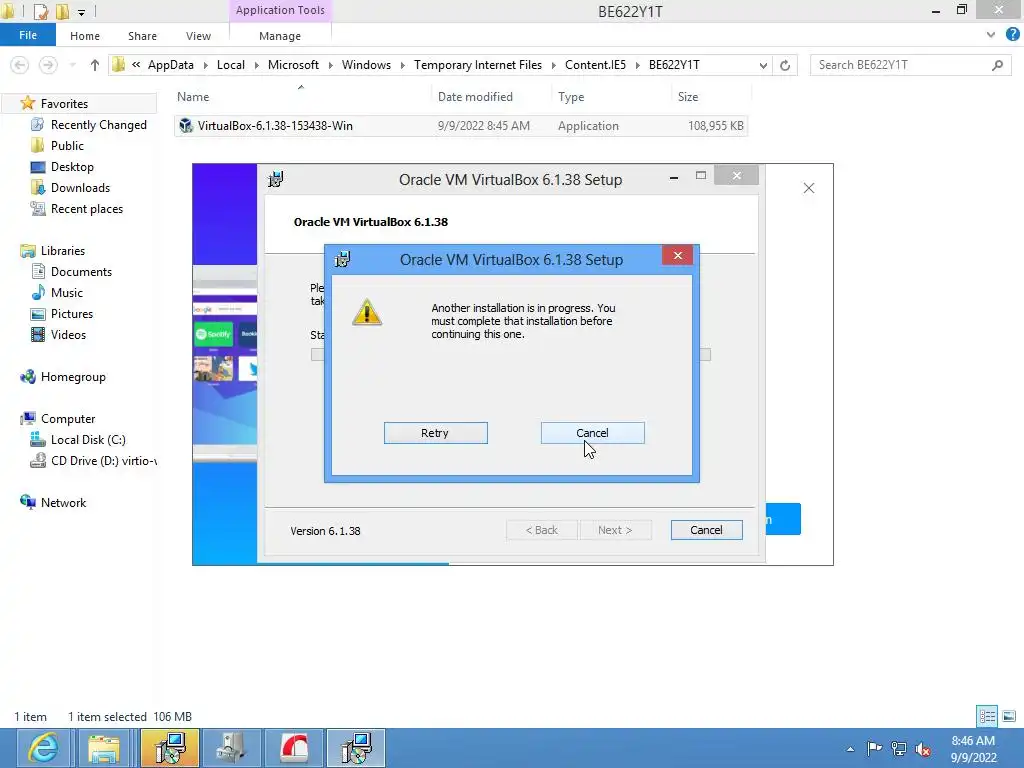Open the Documents library
Viewport: 1024px width, 768px height.
coord(81,272)
